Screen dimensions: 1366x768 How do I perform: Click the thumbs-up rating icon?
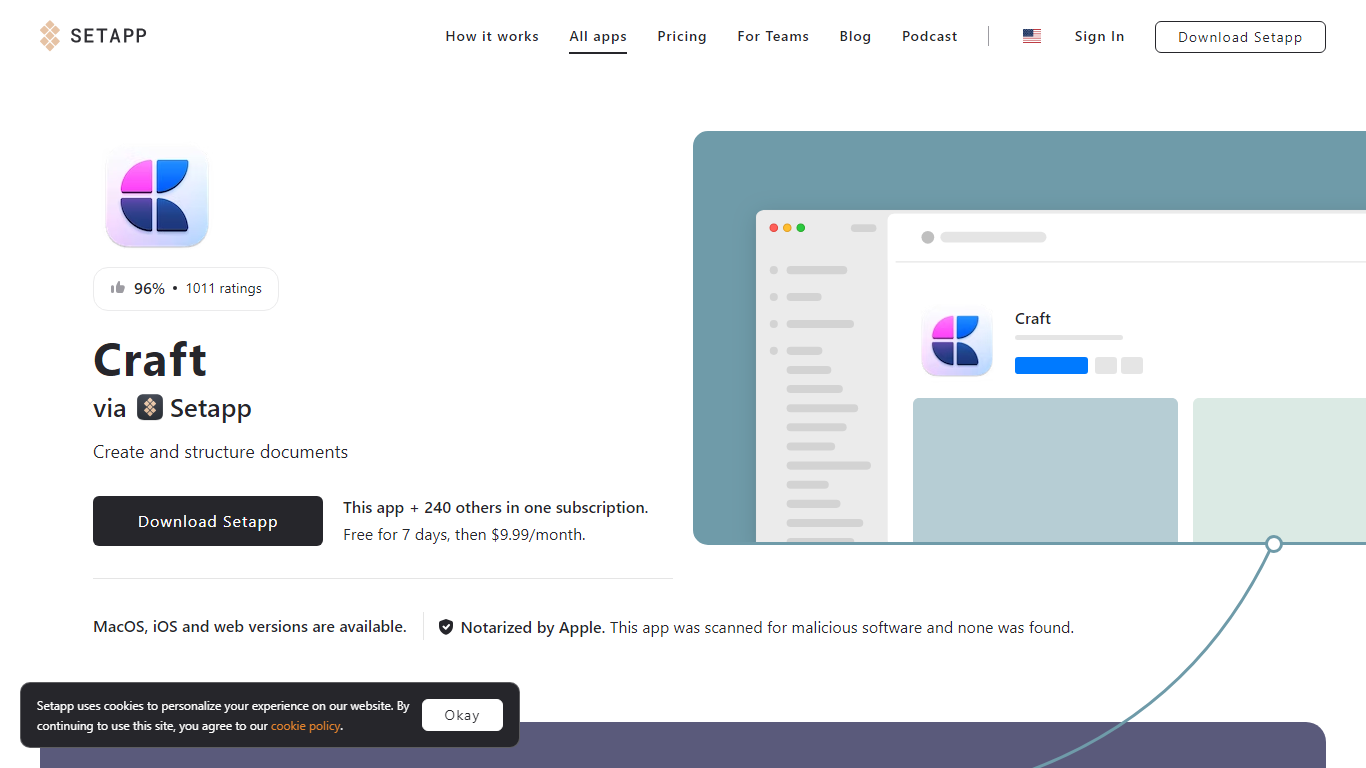point(118,288)
